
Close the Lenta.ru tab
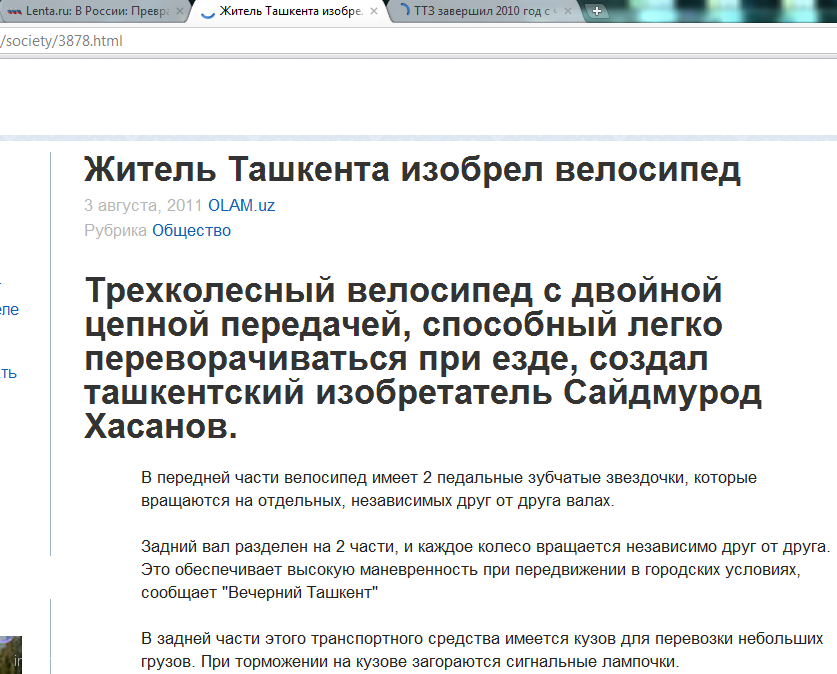click(180, 12)
